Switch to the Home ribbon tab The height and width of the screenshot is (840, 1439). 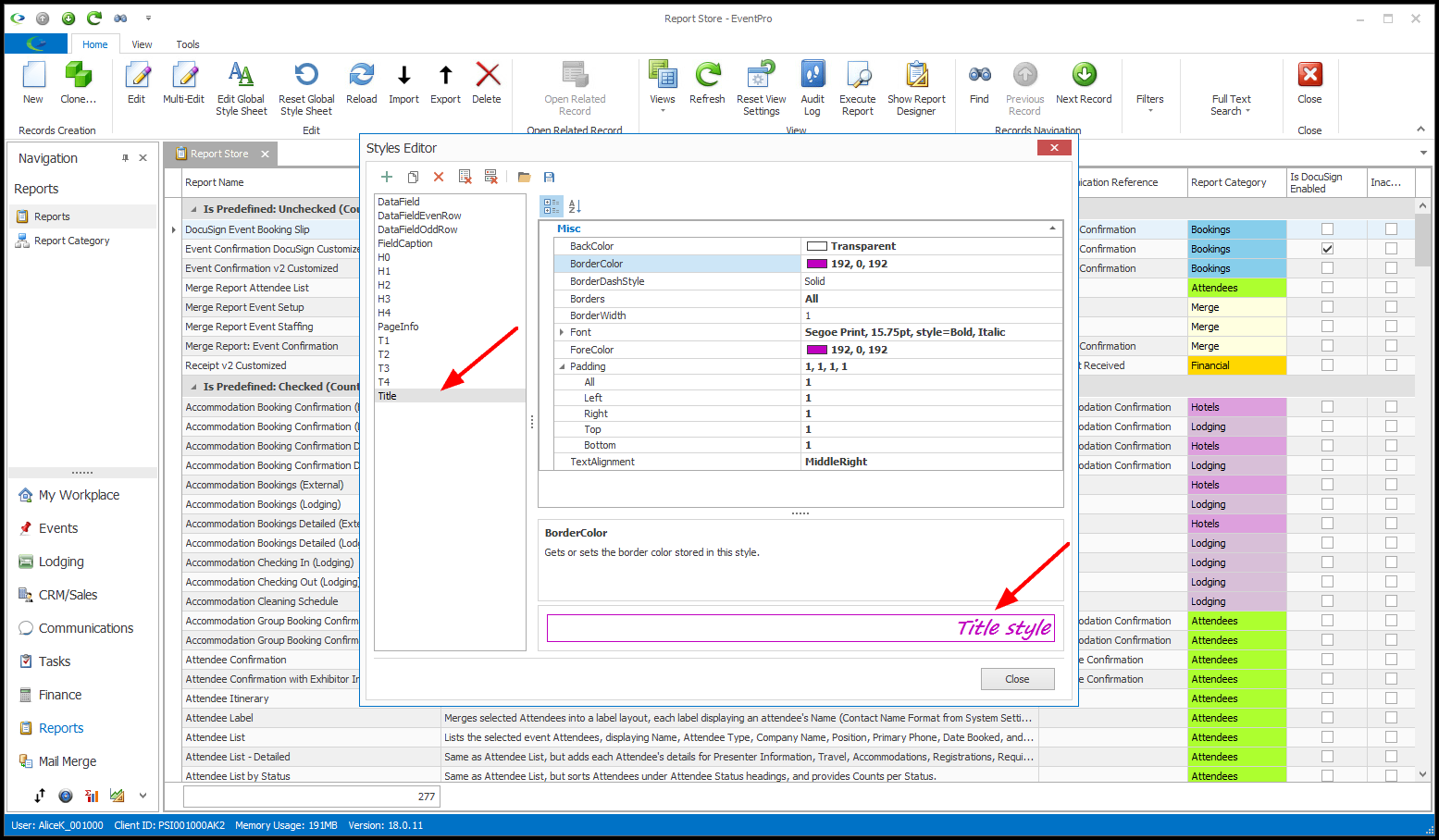point(94,44)
